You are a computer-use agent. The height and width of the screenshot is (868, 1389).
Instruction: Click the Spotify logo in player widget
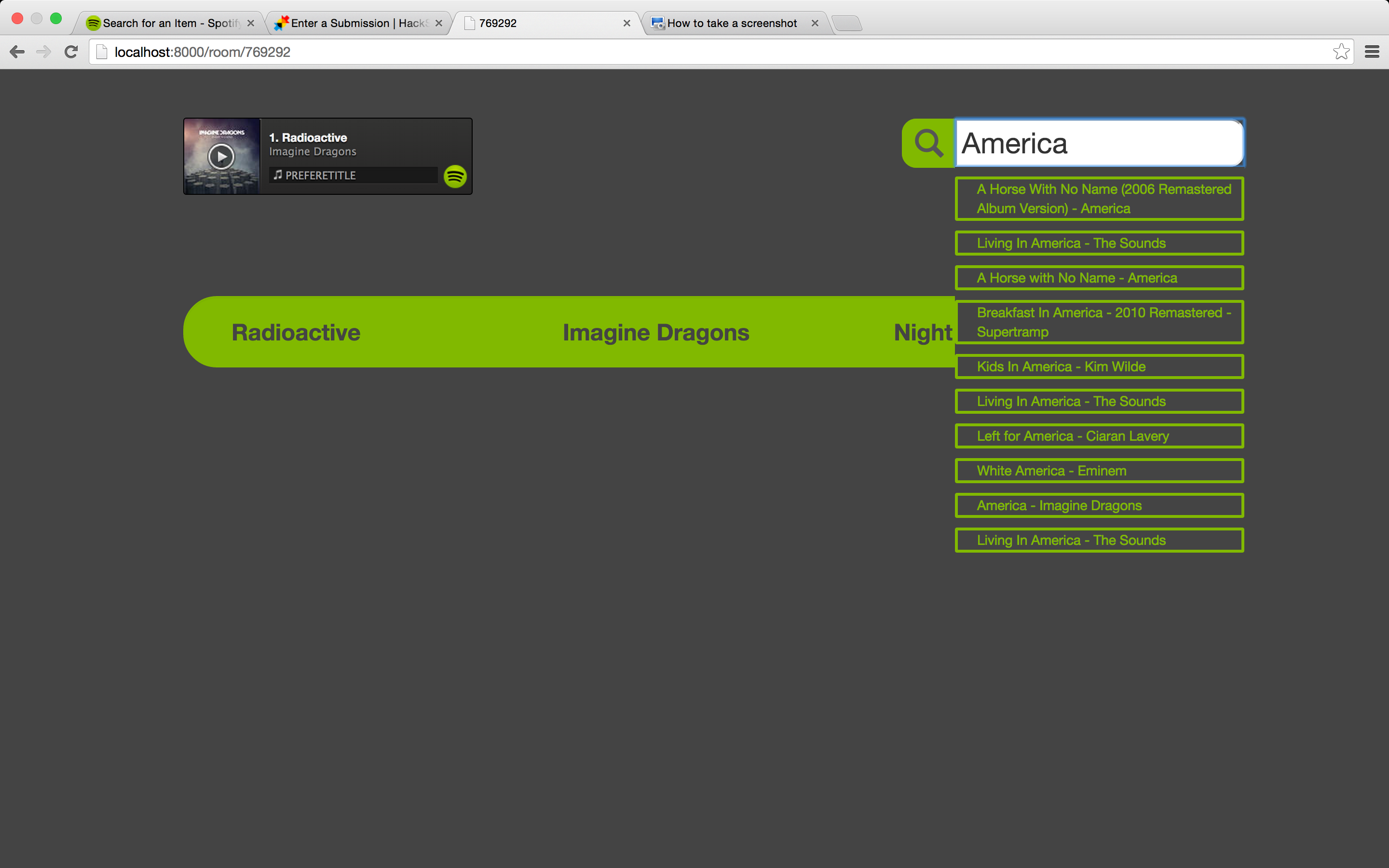[455, 176]
